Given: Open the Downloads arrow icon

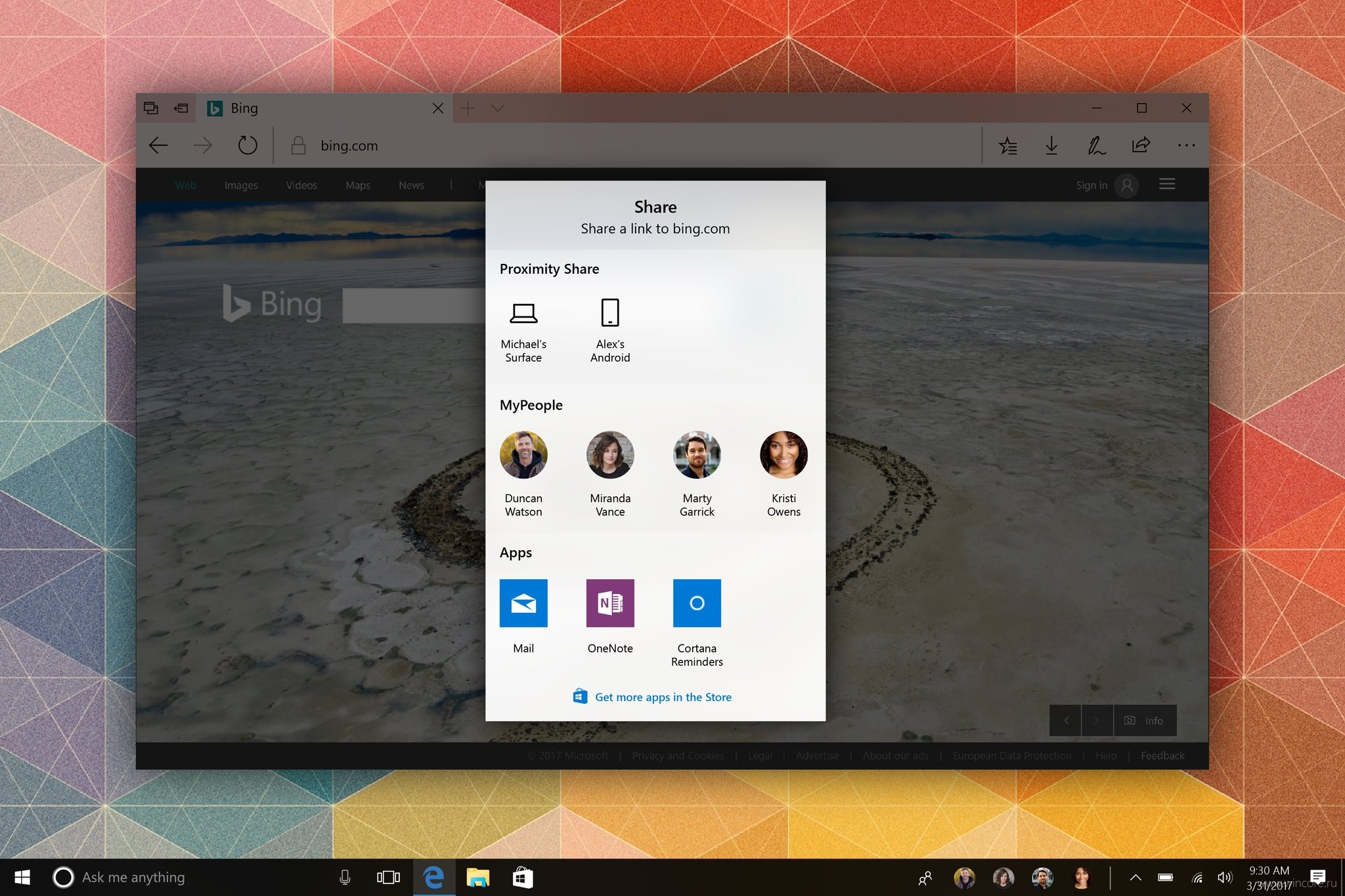Looking at the screenshot, I should pos(1051,145).
